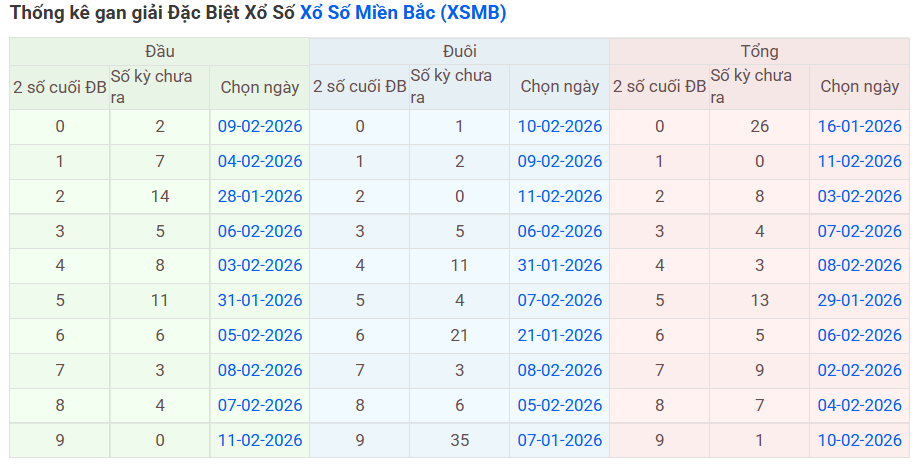Click the Đầu column group header
Image resolution: width=922 pixels, height=467 pixels.
159,52
